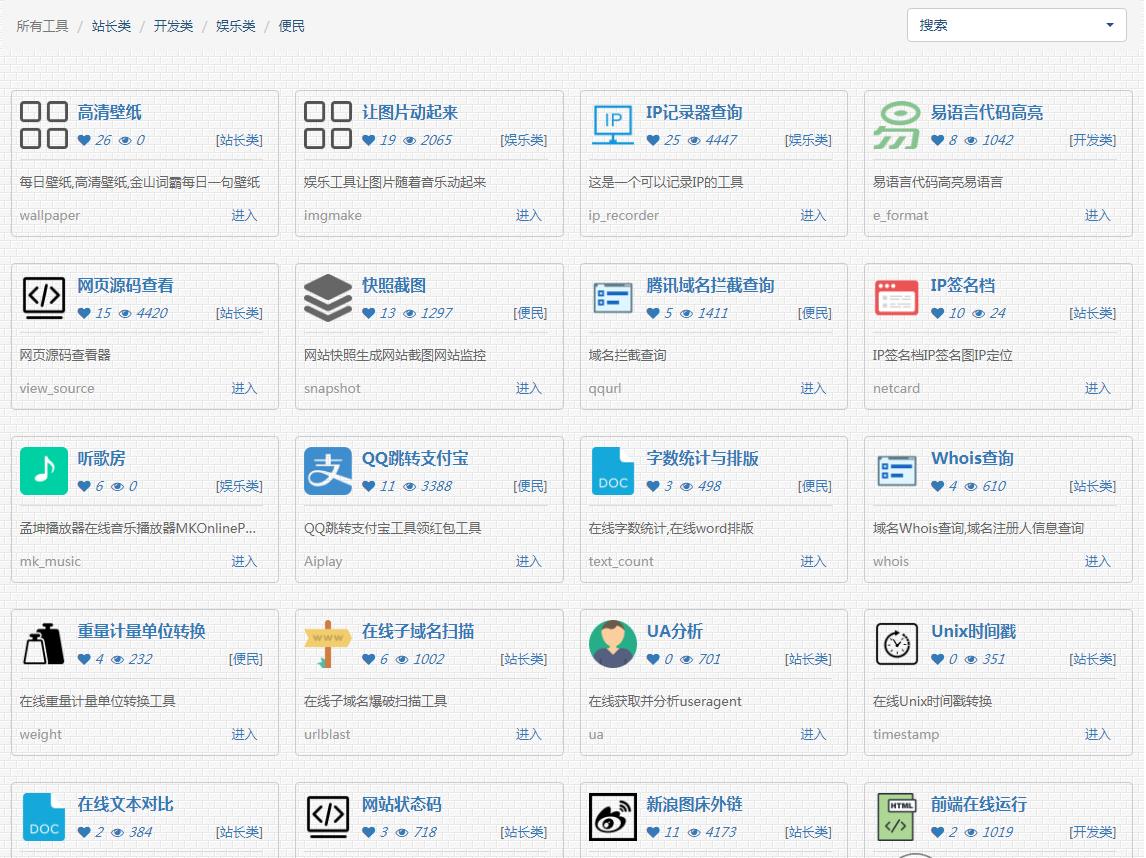Open the 新浪图床外链 title link
The height and width of the screenshot is (858, 1146).
pos(694,805)
